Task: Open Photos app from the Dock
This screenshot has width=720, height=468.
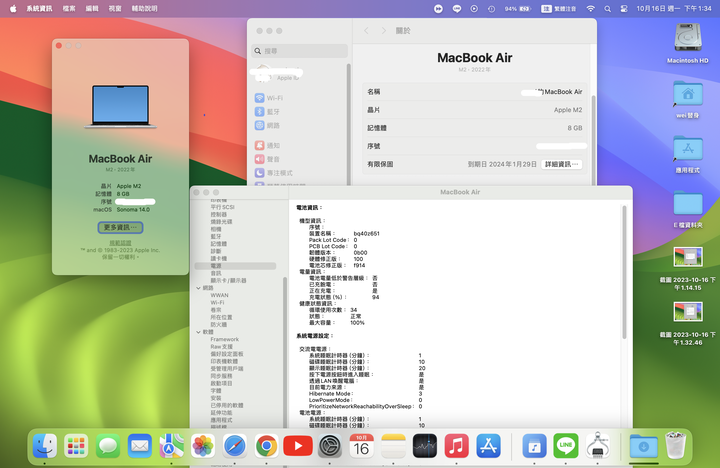Action: tap(203, 446)
